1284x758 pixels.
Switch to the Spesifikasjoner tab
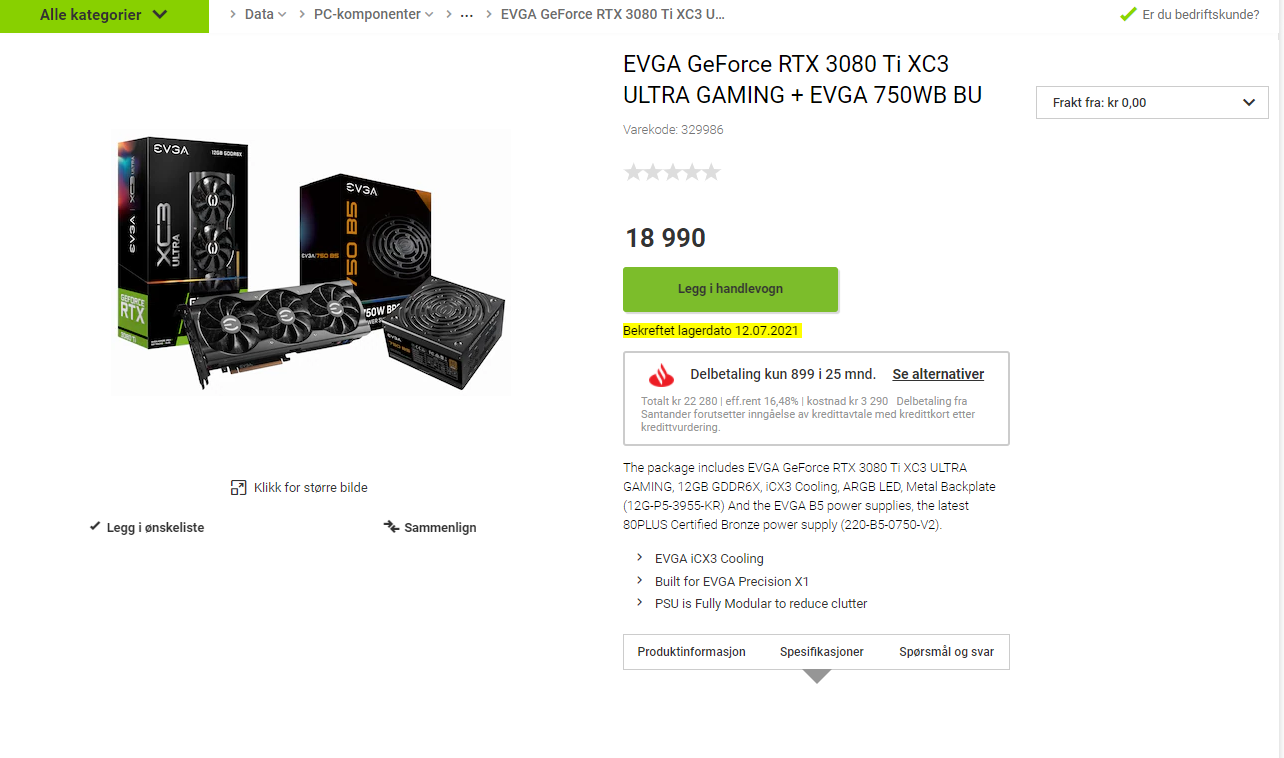(822, 652)
